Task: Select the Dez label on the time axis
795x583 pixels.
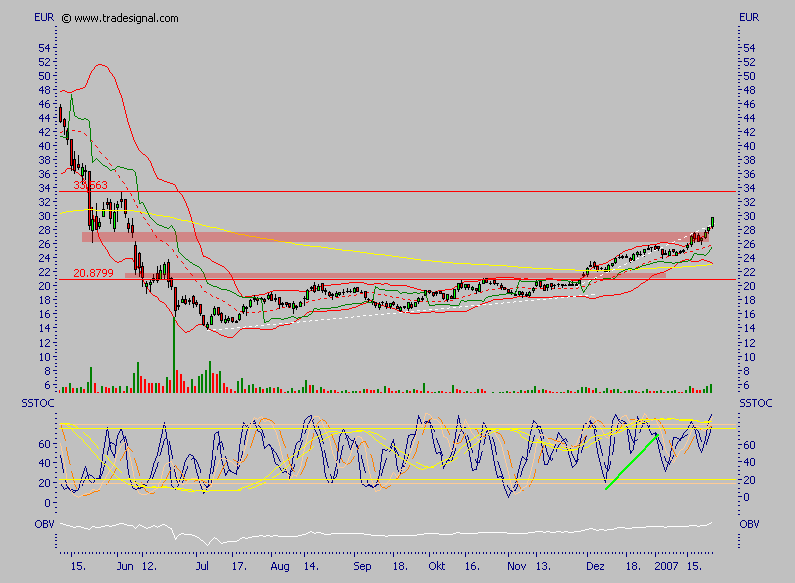Action: pyautogui.click(x=595, y=566)
